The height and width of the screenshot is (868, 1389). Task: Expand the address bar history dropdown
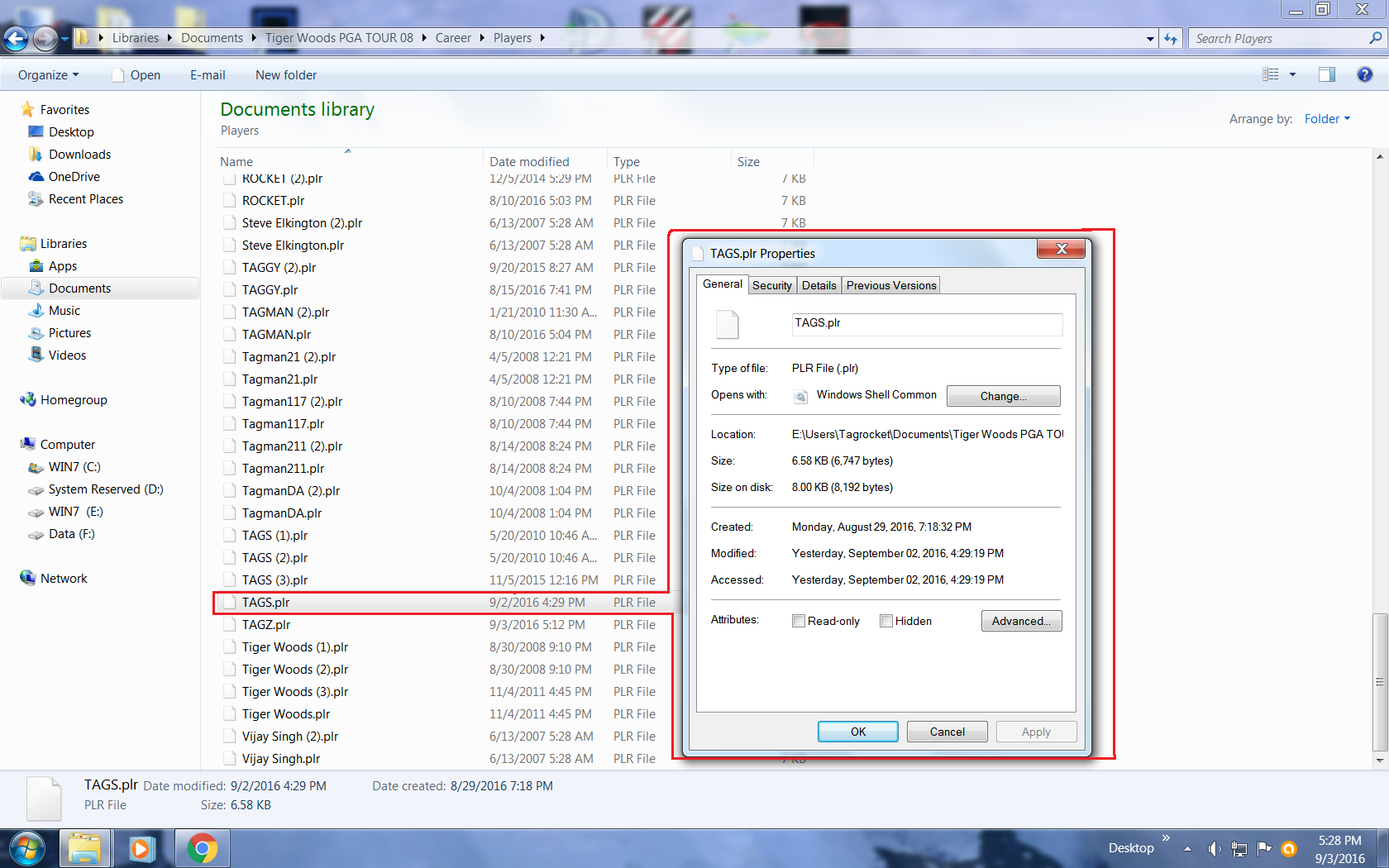pos(1150,39)
